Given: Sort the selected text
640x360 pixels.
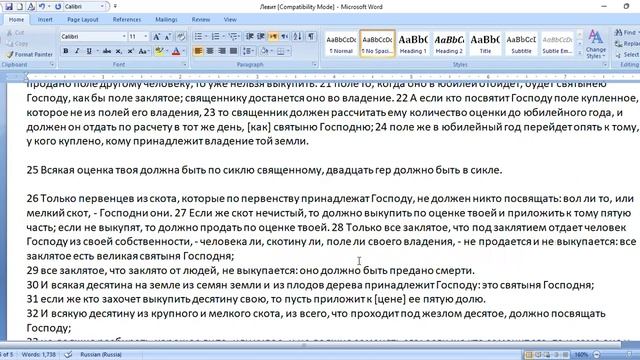Looking at the screenshot, I should pos(298,37).
